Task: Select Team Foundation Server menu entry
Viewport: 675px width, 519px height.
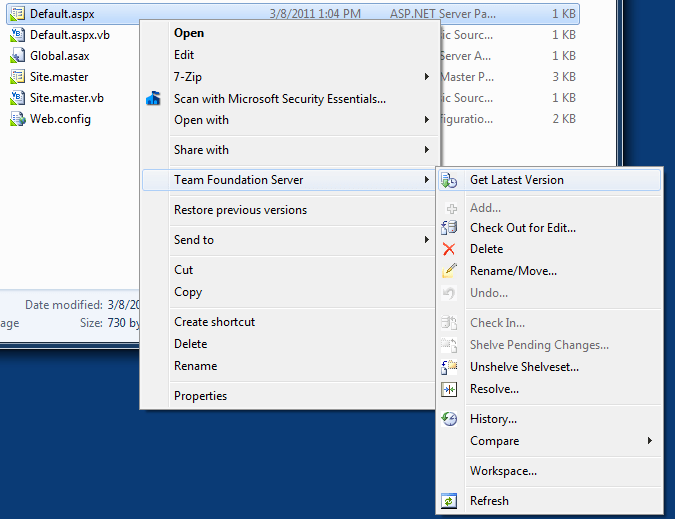Action: tap(289, 180)
